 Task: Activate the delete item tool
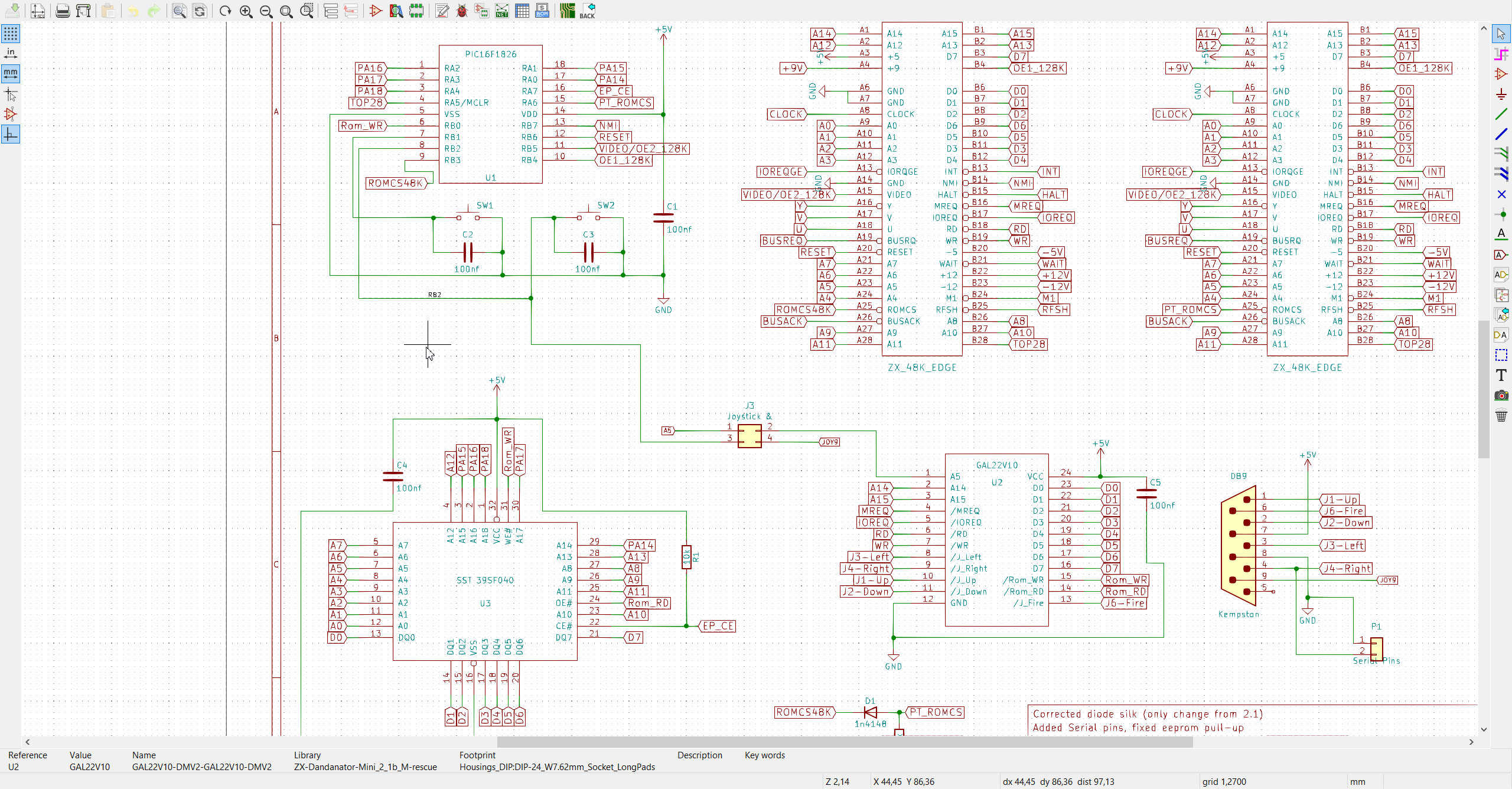[x=1501, y=416]
